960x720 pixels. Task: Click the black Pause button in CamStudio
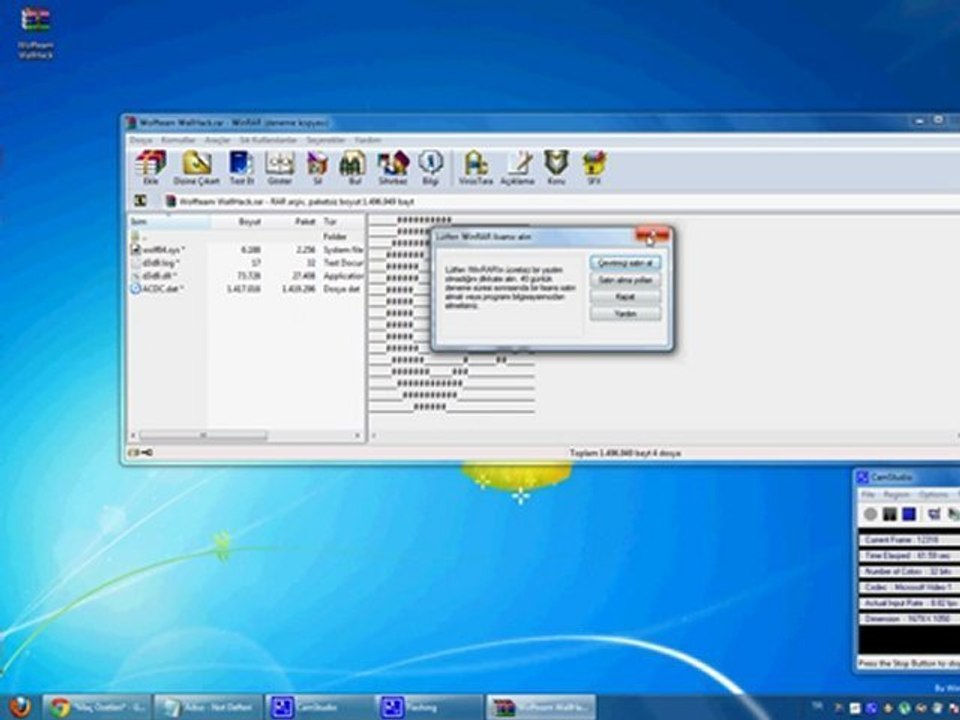point(890,514)
